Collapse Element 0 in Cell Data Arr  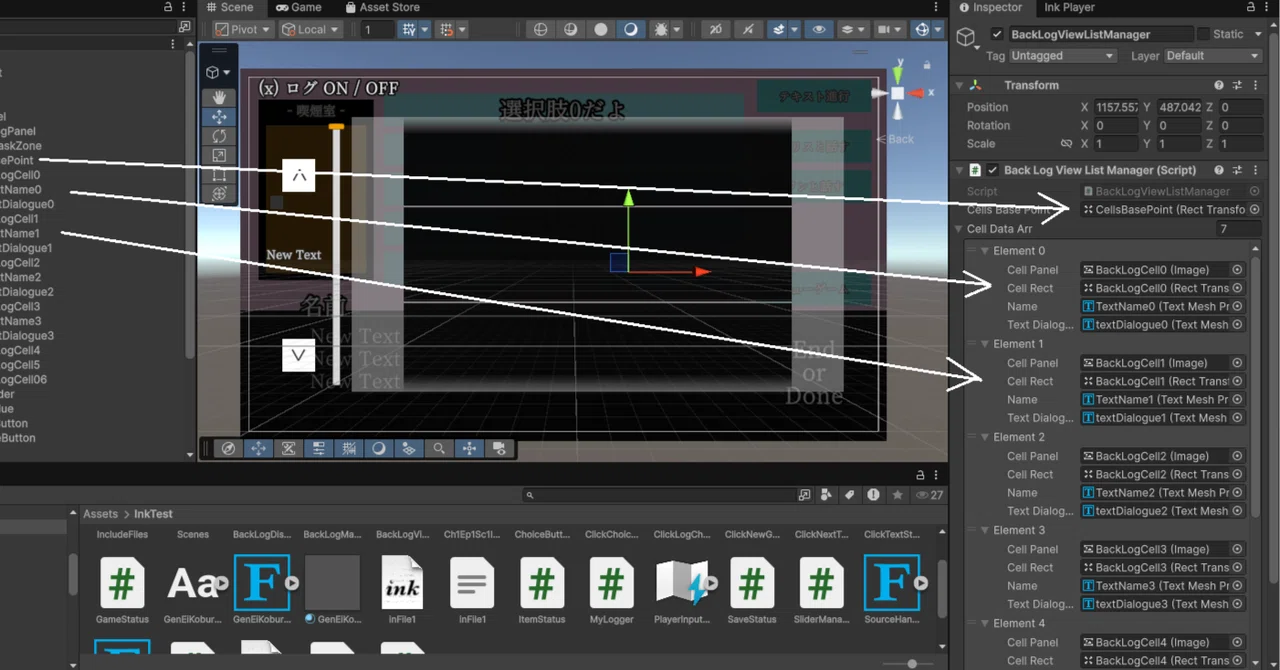[x=985, y=251]
